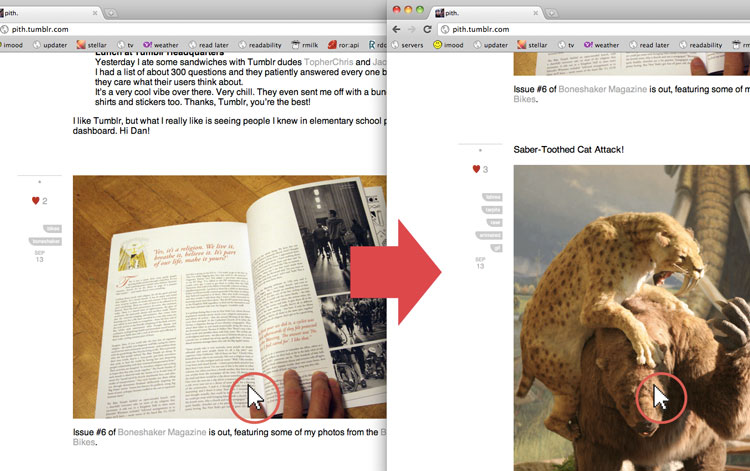Open readability bookmark in left window
This screenshot has width=750, height=471.
(260, 45)
